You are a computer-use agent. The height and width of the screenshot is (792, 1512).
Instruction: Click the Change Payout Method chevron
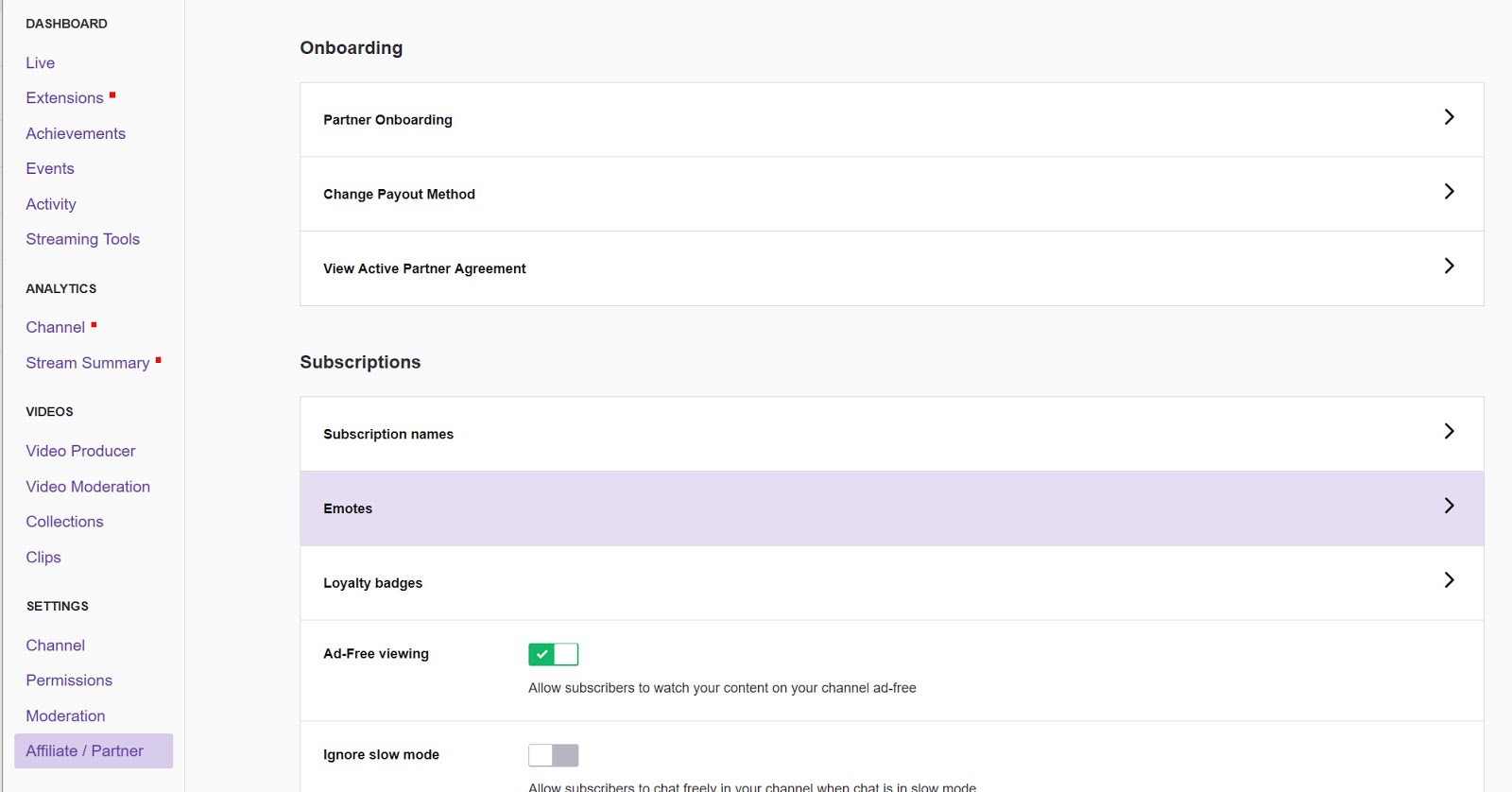click(1449, 192)
